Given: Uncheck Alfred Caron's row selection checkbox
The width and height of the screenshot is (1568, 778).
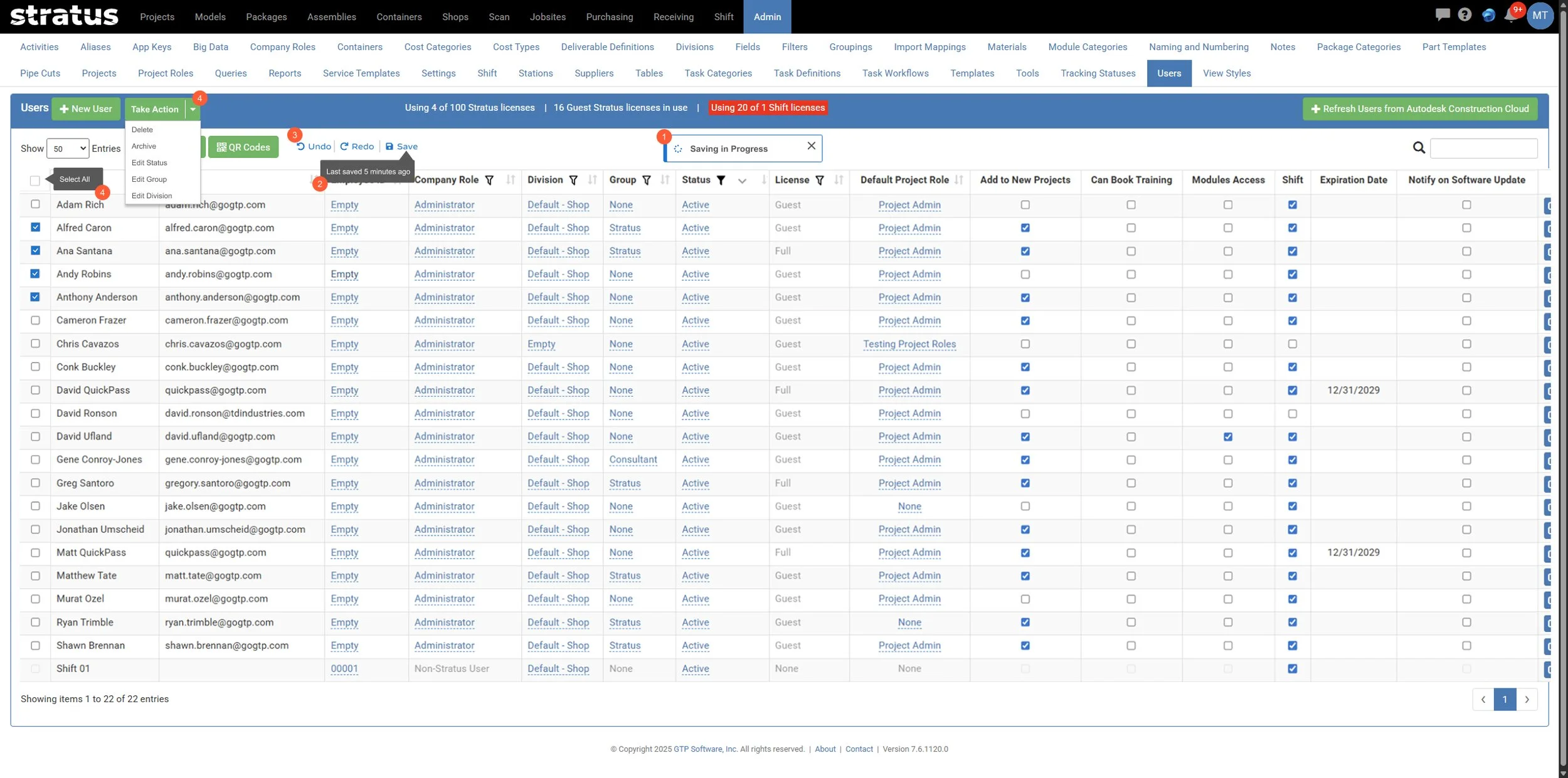Looking at the screenshot, I should pos(35,228).
